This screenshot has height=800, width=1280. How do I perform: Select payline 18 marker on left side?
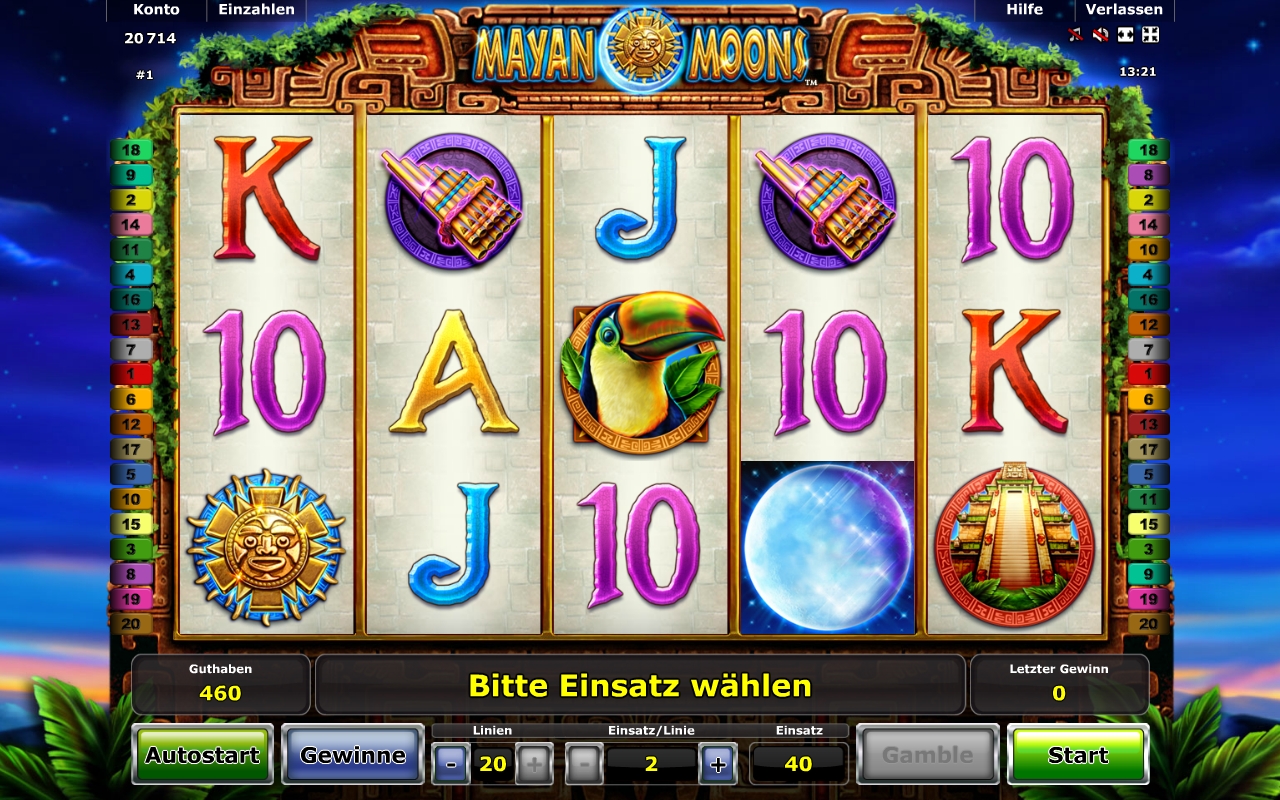(132, 150)
